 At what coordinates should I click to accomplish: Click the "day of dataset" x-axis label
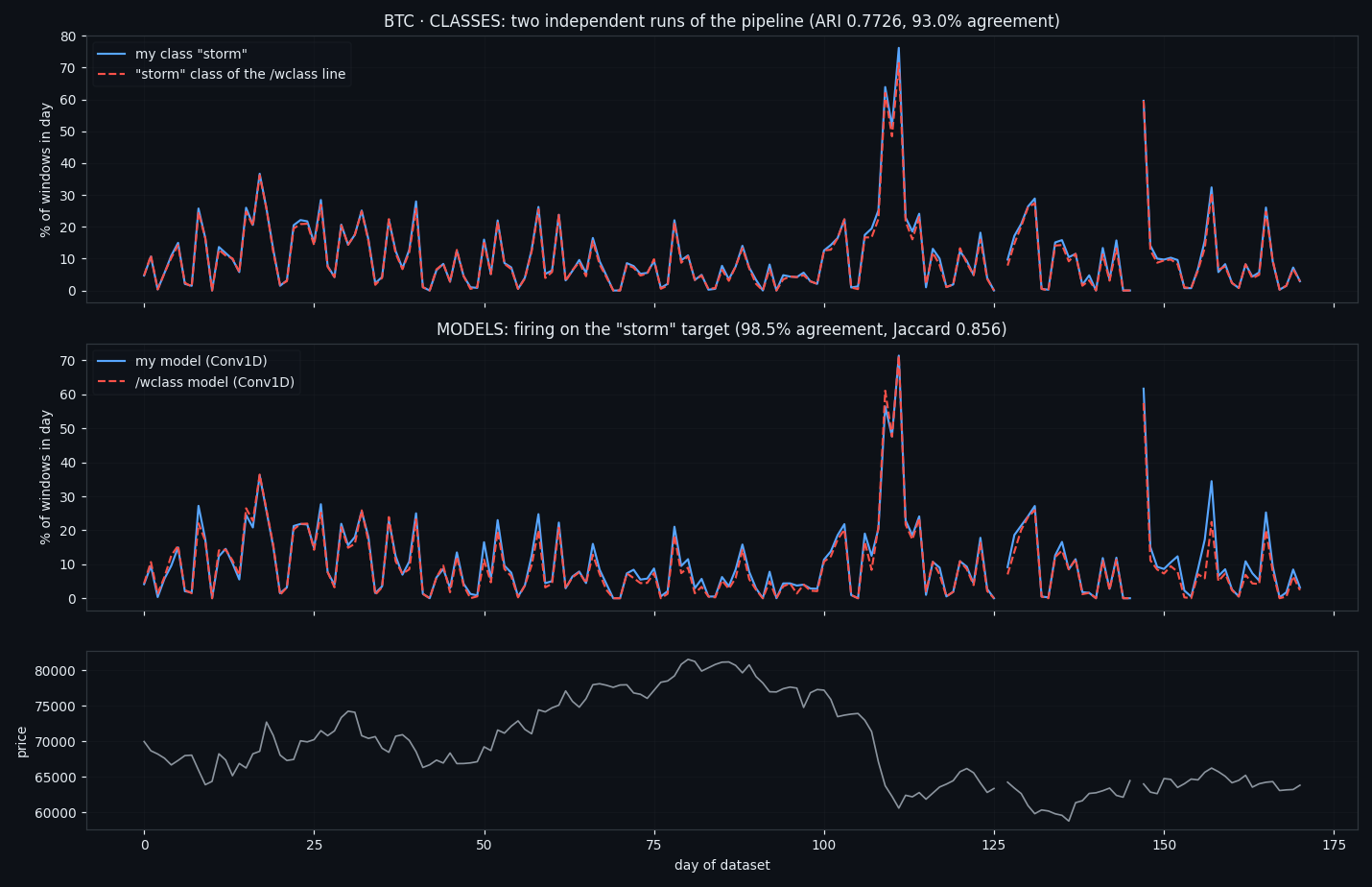pyautogui.click(x=721, y=866)
